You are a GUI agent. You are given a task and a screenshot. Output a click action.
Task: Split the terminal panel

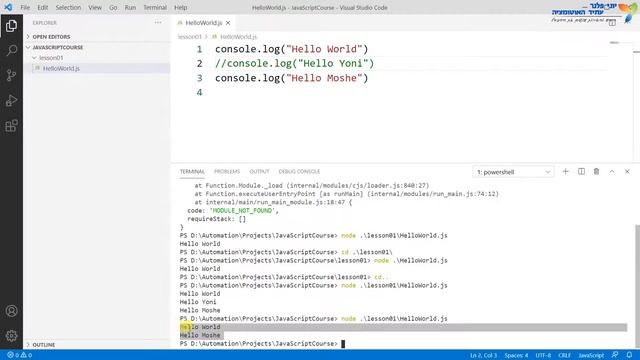[581, 172]
